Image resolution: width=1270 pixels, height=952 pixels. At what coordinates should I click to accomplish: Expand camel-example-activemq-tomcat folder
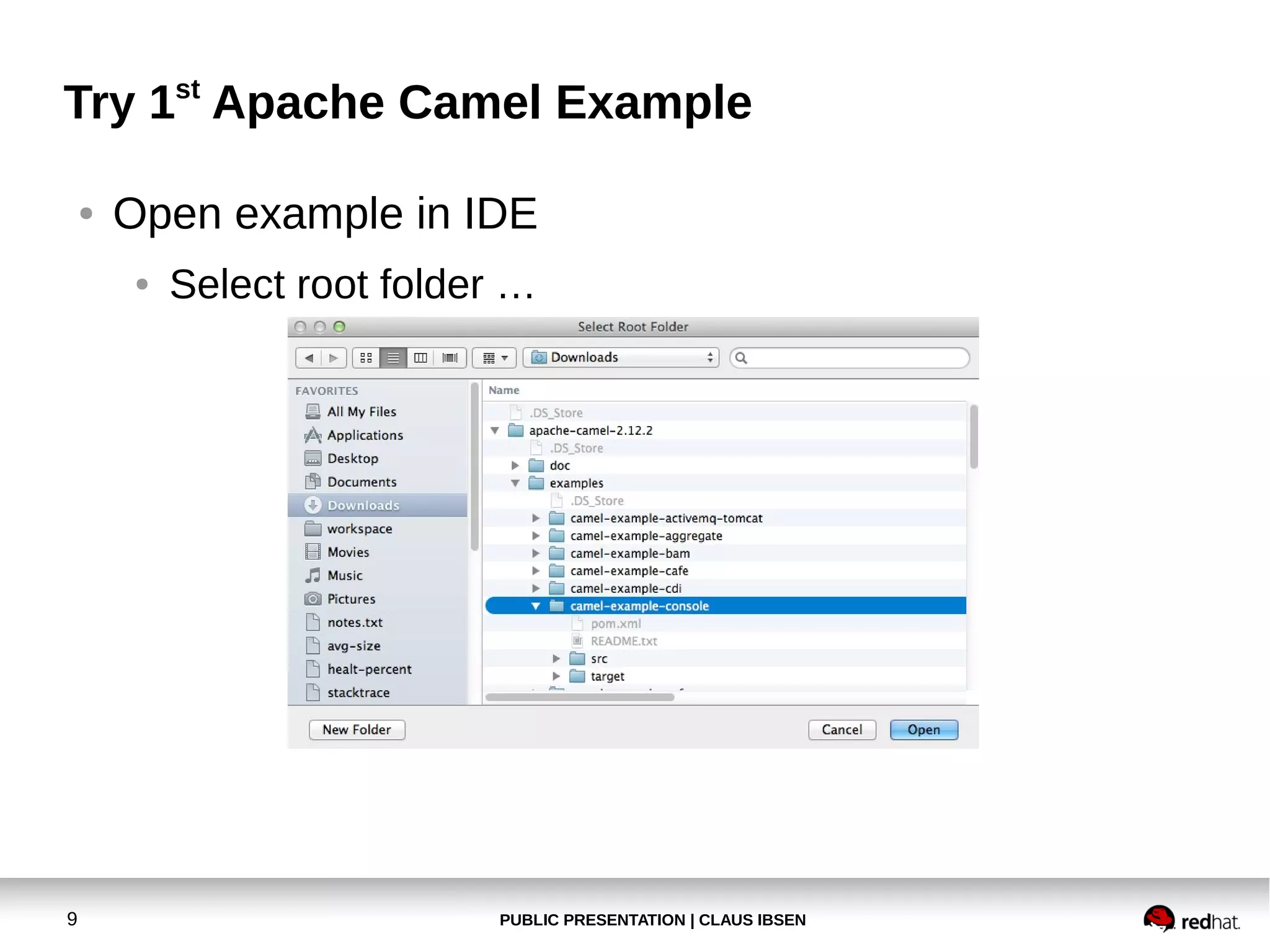(536, 518)
